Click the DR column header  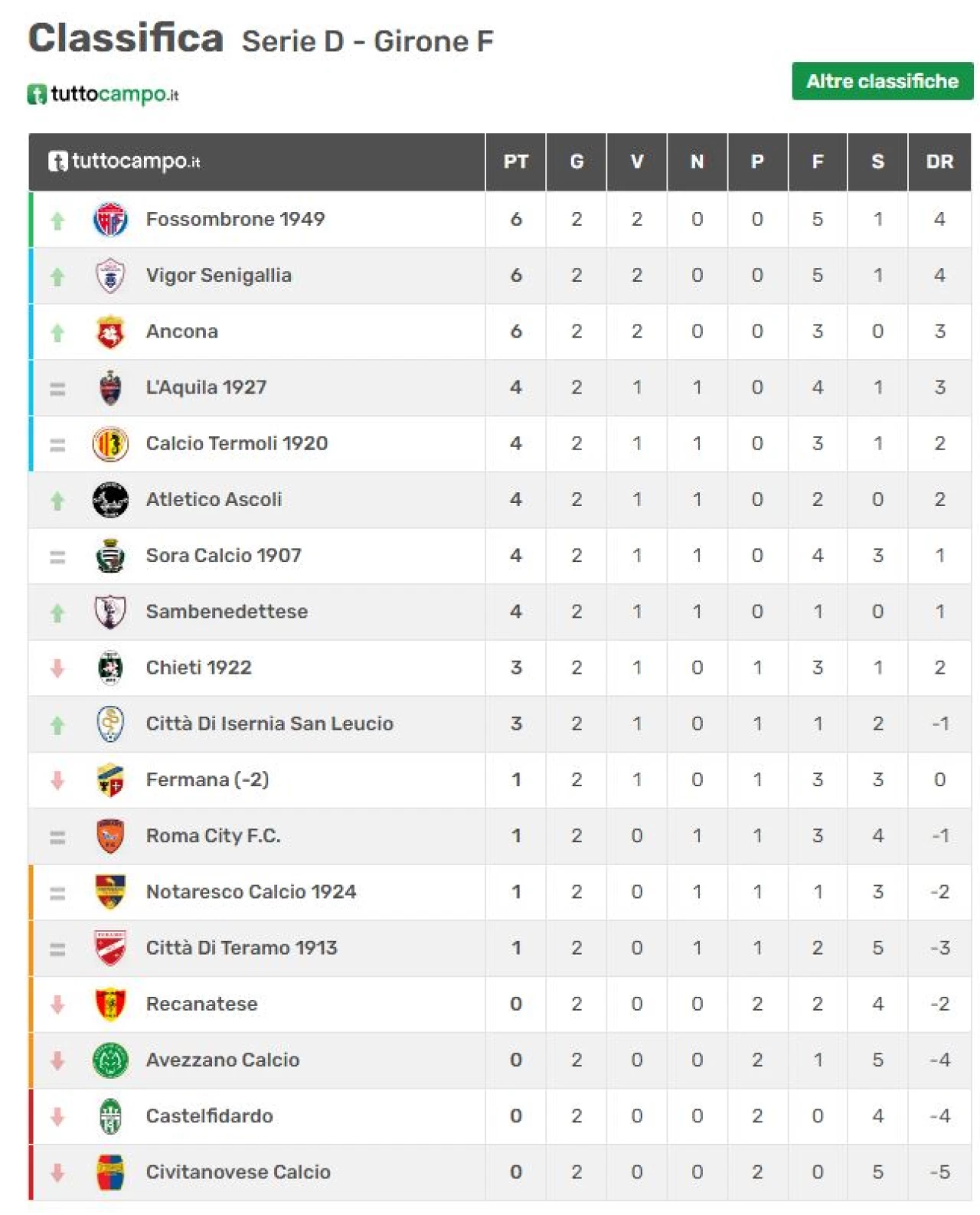[x=939, y=162]
